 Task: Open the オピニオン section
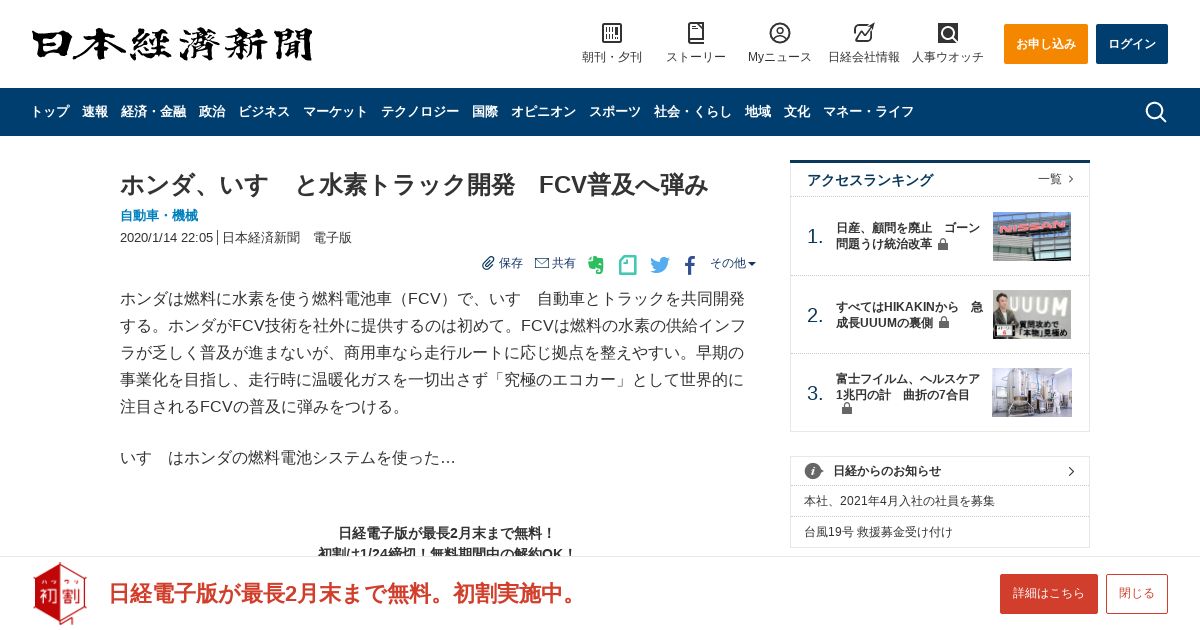pos(543,112)
